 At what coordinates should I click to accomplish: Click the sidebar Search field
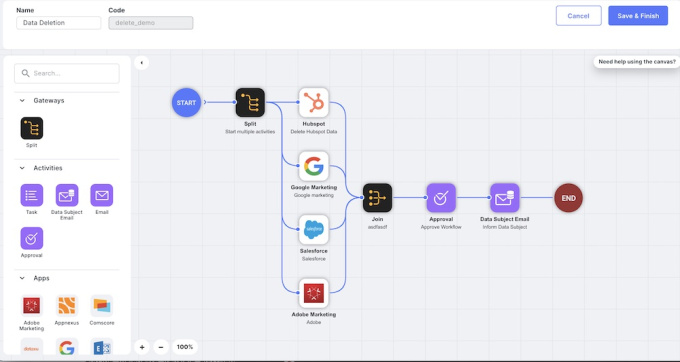tap(67, 73)
